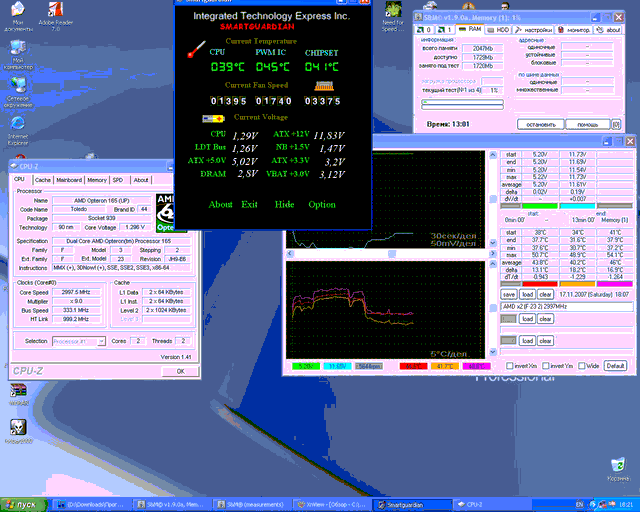
Task: Click the fan speed heatsink icon in SmartGuardian
Action: pyautogui.click(x=324, y=86)
